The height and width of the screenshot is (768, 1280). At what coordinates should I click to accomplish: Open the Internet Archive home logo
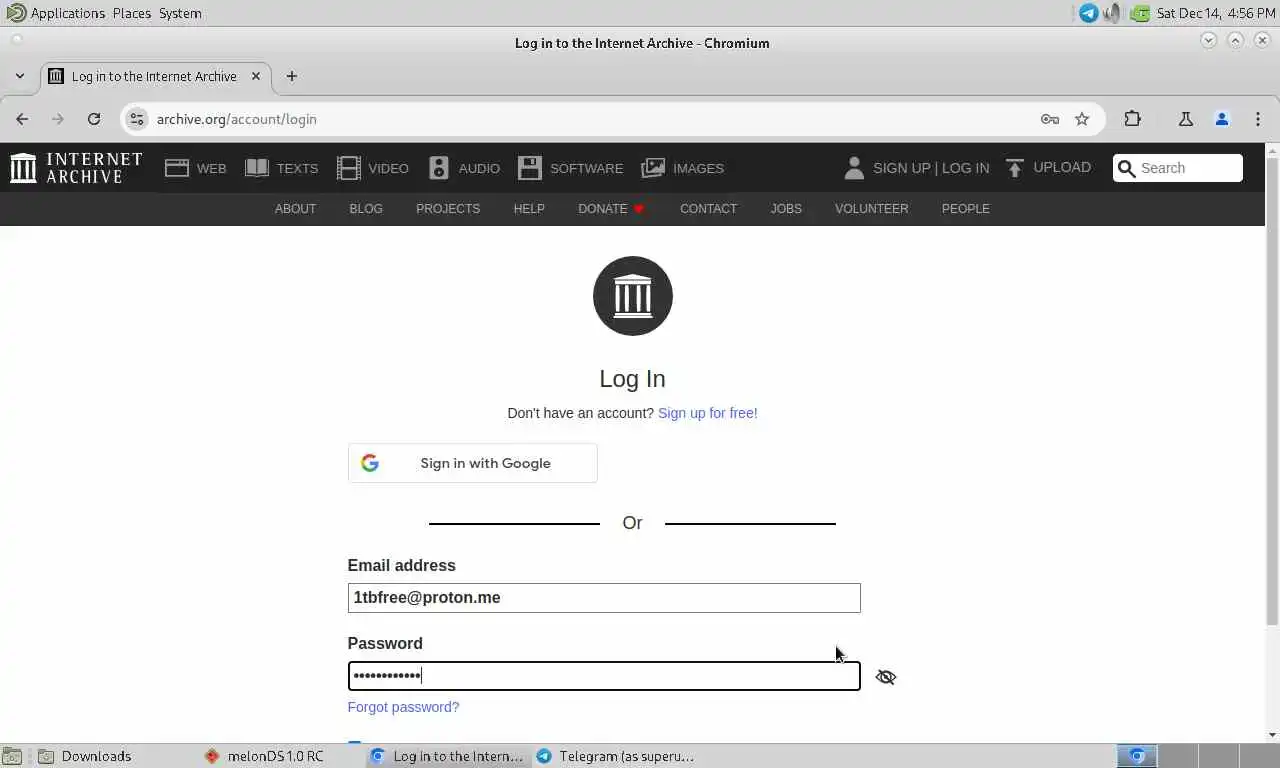[76, 167]
